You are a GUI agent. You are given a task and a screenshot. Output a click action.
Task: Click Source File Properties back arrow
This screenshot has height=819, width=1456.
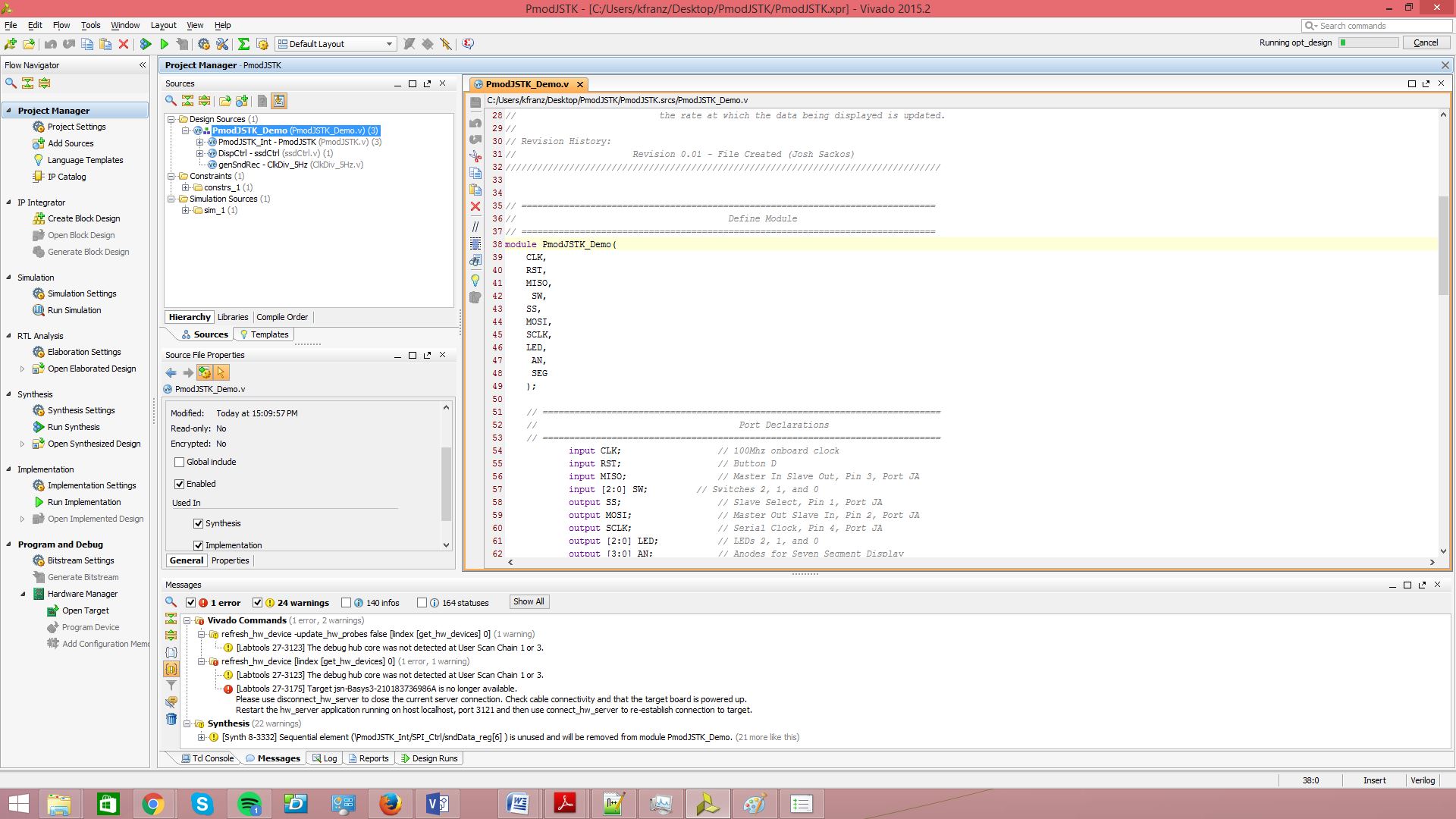171,372
